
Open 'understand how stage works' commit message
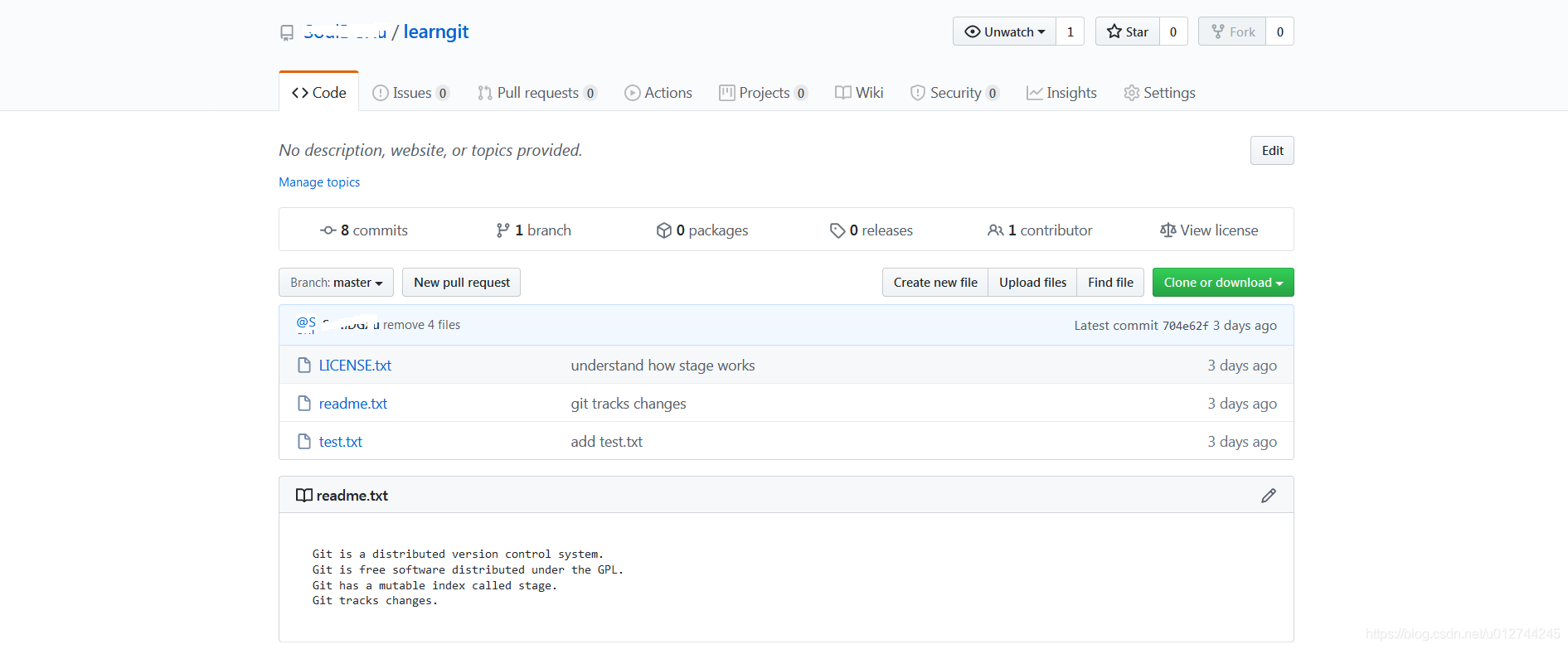663,366
